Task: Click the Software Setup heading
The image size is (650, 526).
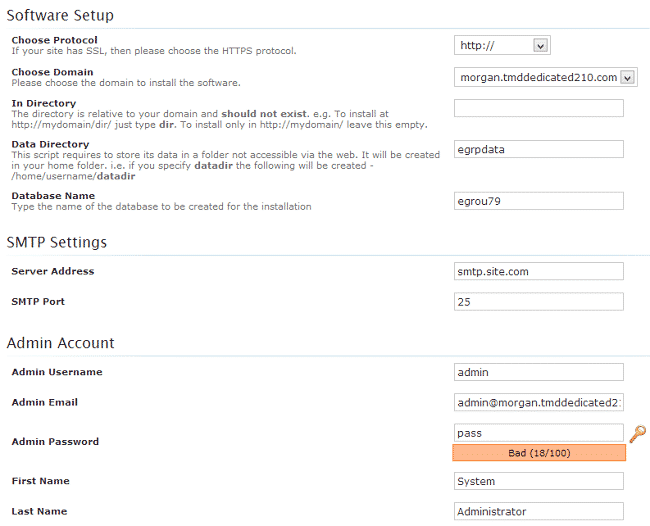Action: click(60, 15)
